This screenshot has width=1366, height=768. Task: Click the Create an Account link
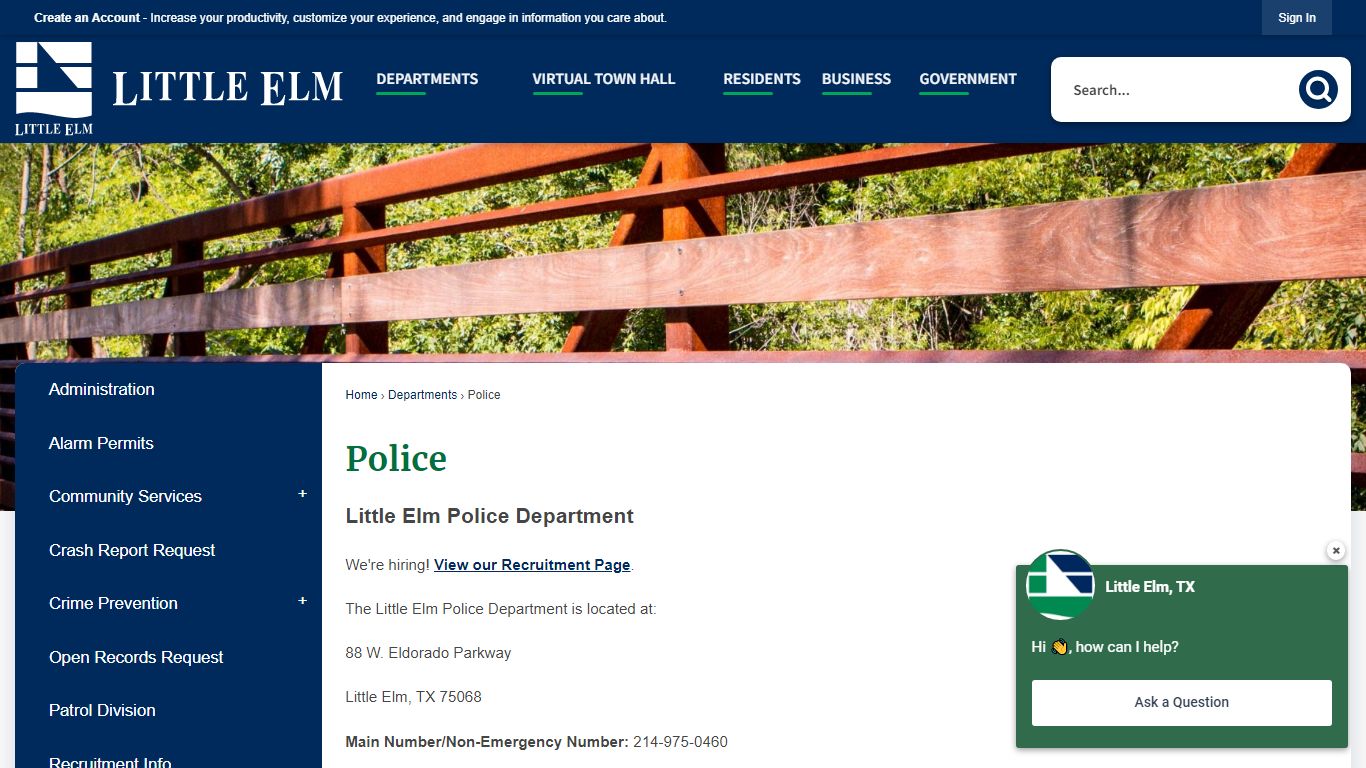[x=87, y=18]
